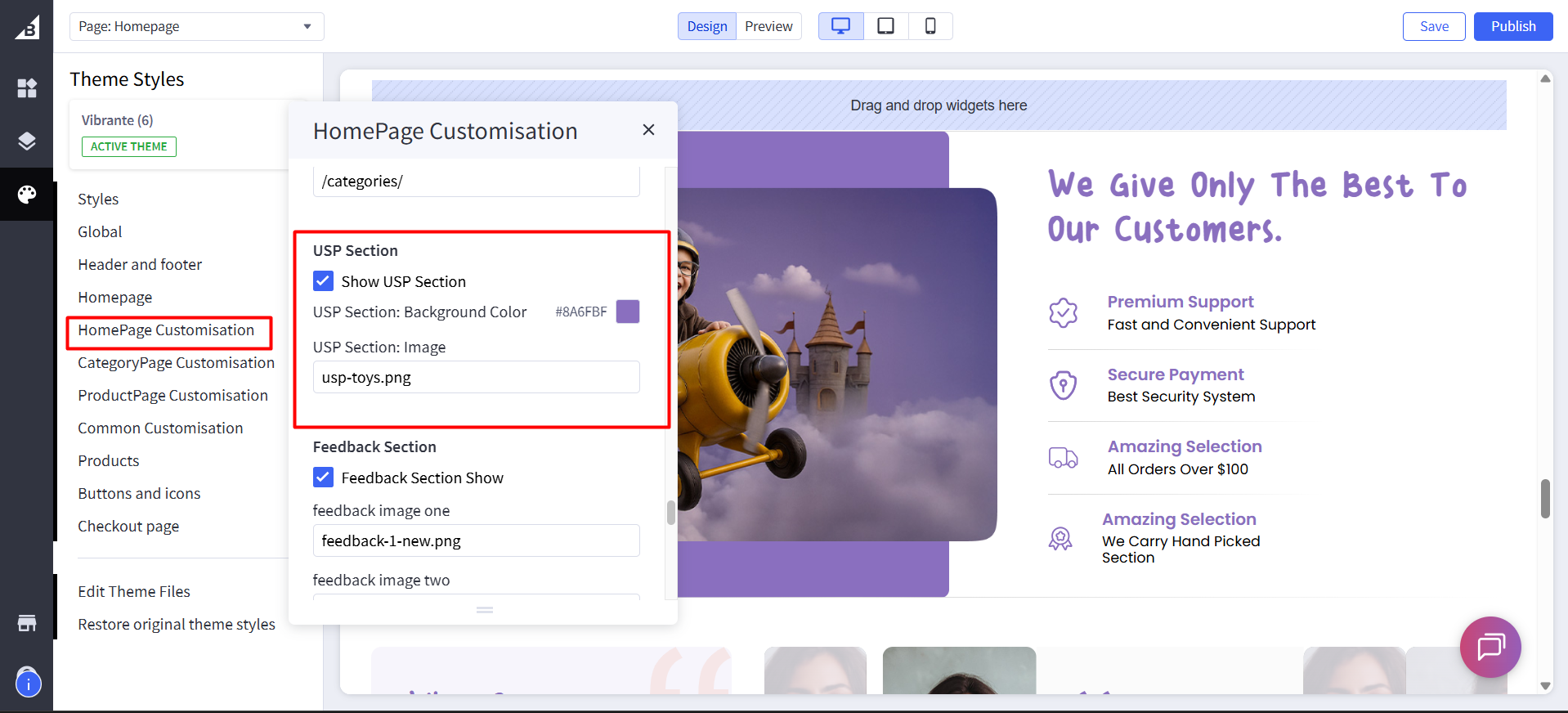Click the Secure Payment heading
Image resolution: width=1568 pixels, height=713 pixels.
(1176, 374)
